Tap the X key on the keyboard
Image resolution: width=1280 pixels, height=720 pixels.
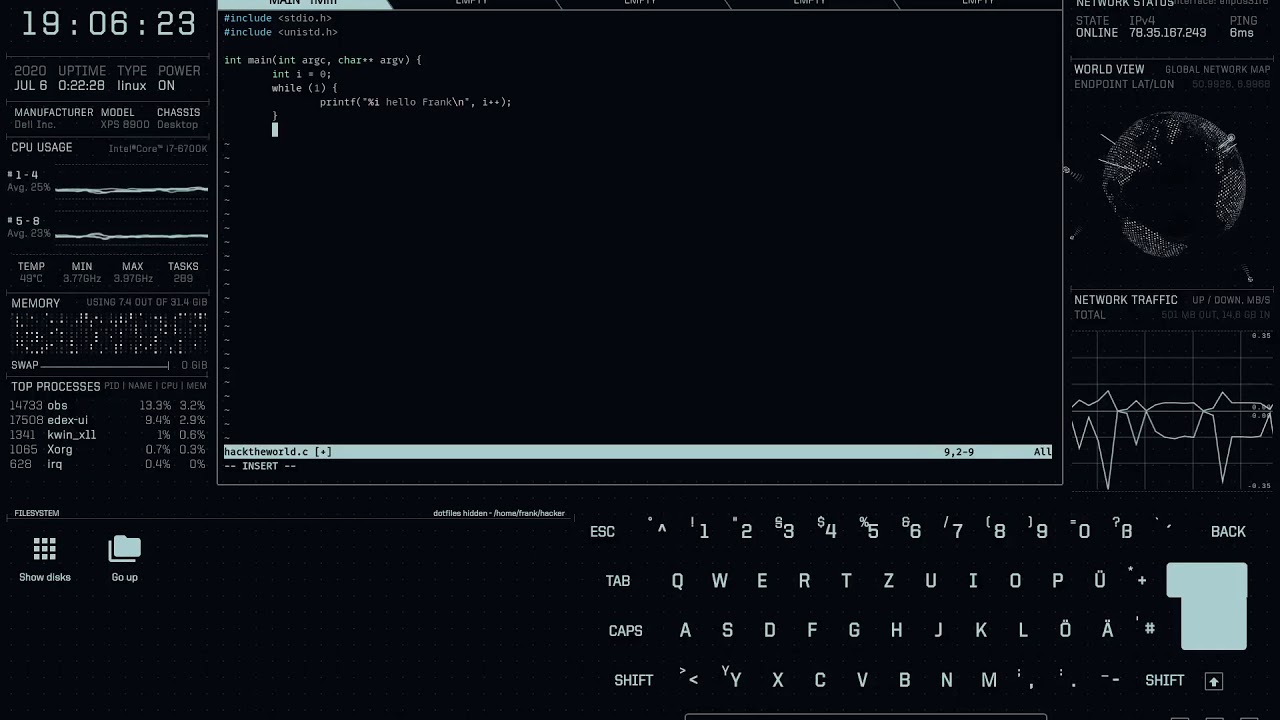pyautogui.click(x=777, y=680)
